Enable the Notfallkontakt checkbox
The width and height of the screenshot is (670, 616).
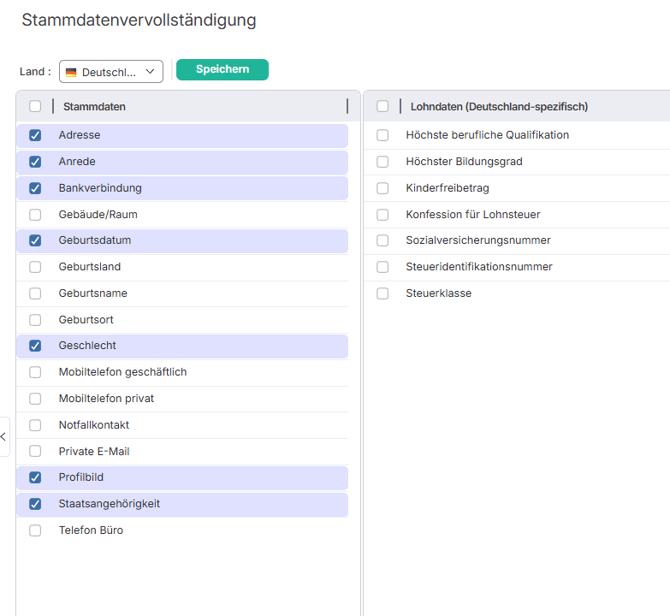point(35,425)
